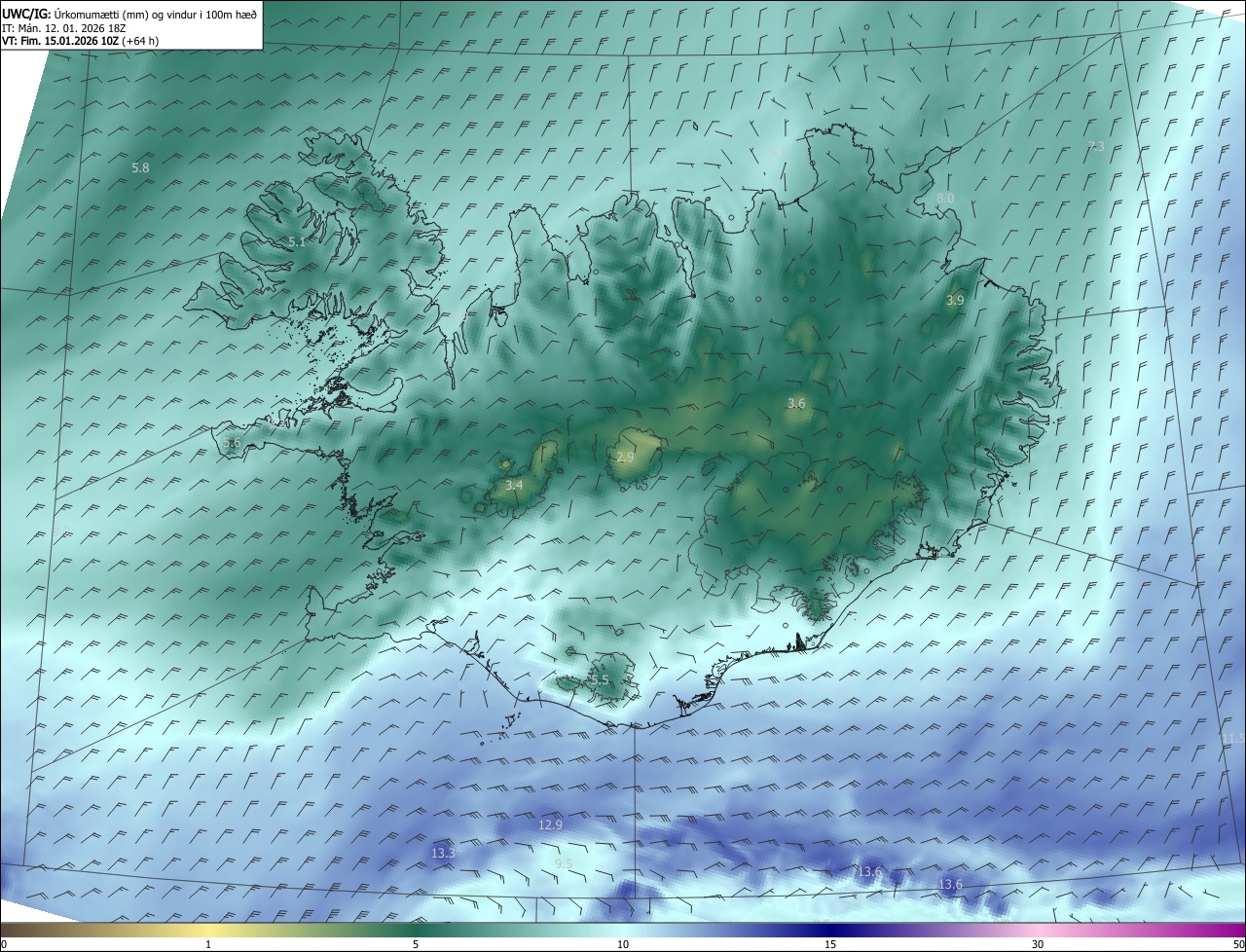Click the 50 tick on the color scale

1238,944
